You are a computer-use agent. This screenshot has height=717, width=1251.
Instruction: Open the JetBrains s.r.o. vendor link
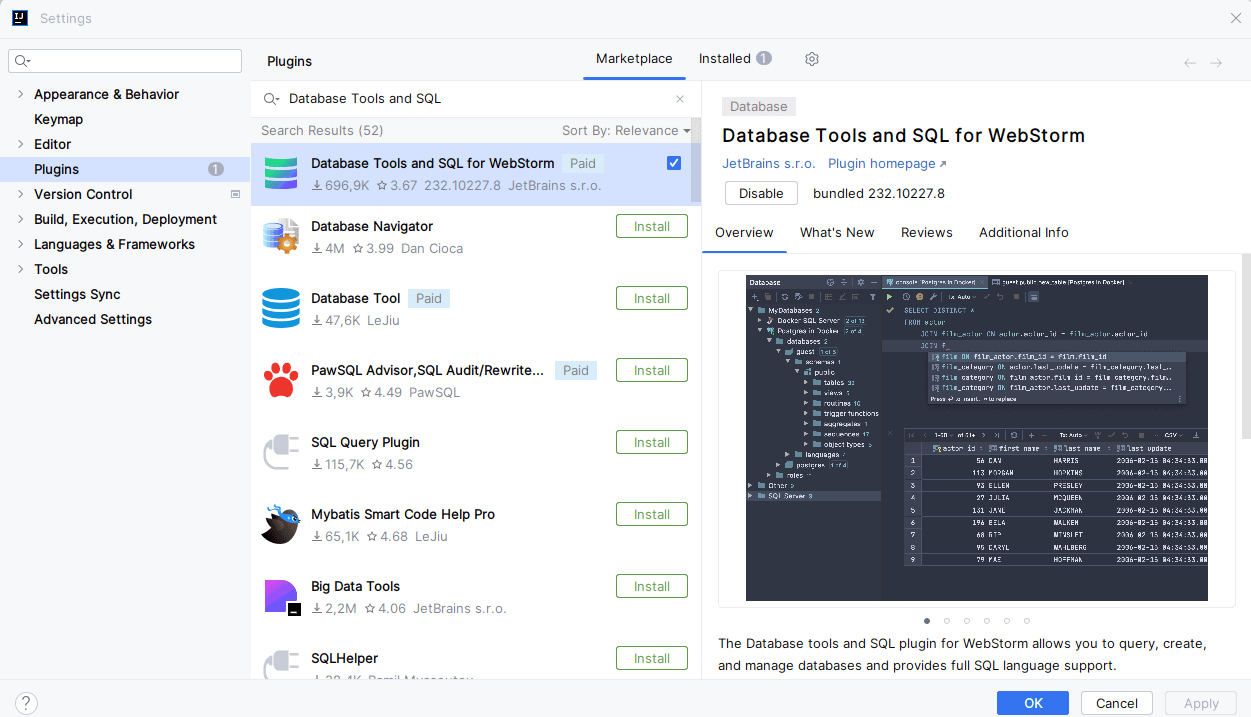[x=769, y=164]
